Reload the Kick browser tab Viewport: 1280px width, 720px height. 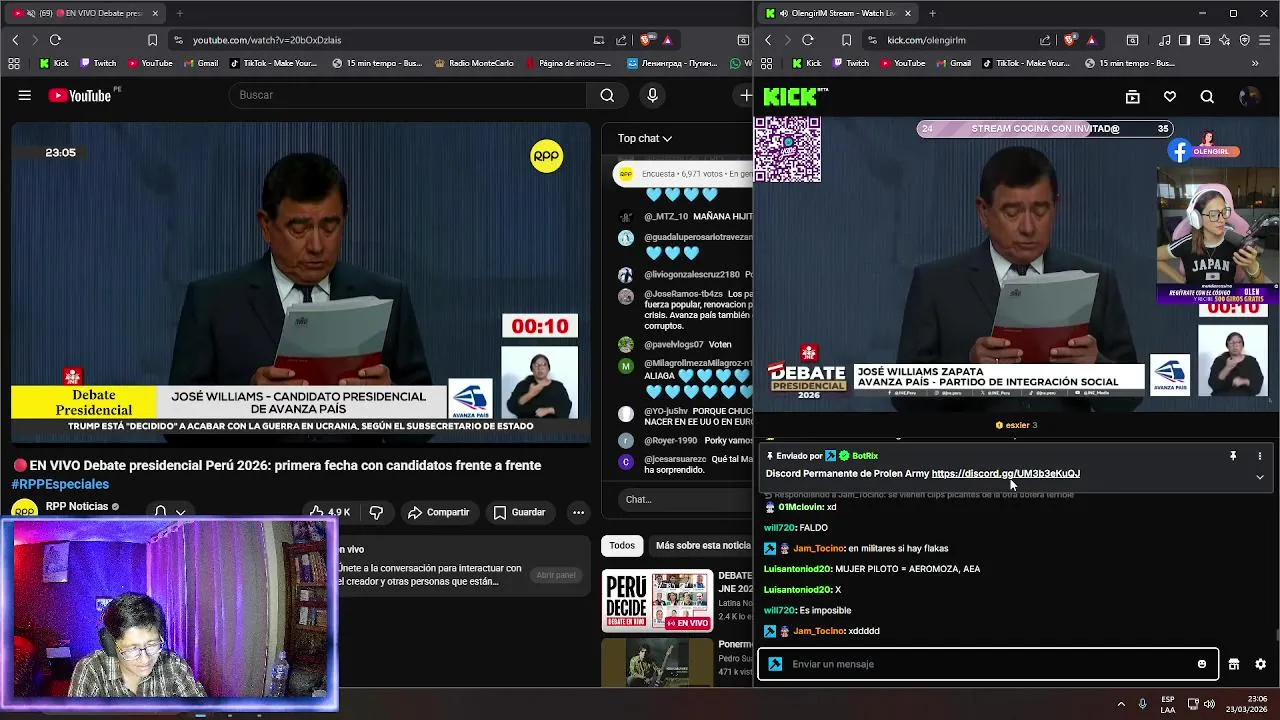tap(808, 40)
